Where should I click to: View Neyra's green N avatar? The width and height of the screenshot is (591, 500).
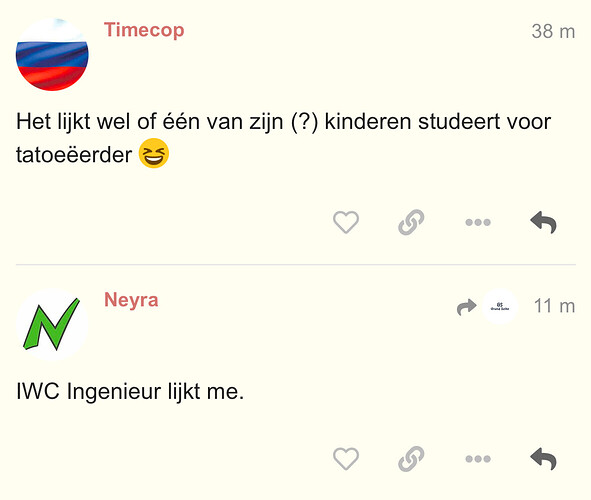[x=52, y=324]
